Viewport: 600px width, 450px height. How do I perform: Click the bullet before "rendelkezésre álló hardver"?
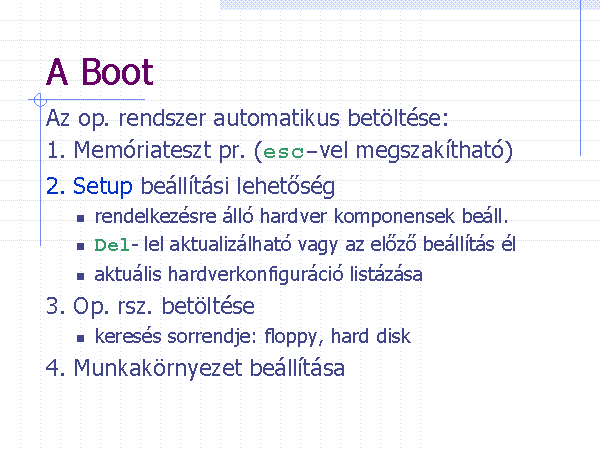click(80, 217)
